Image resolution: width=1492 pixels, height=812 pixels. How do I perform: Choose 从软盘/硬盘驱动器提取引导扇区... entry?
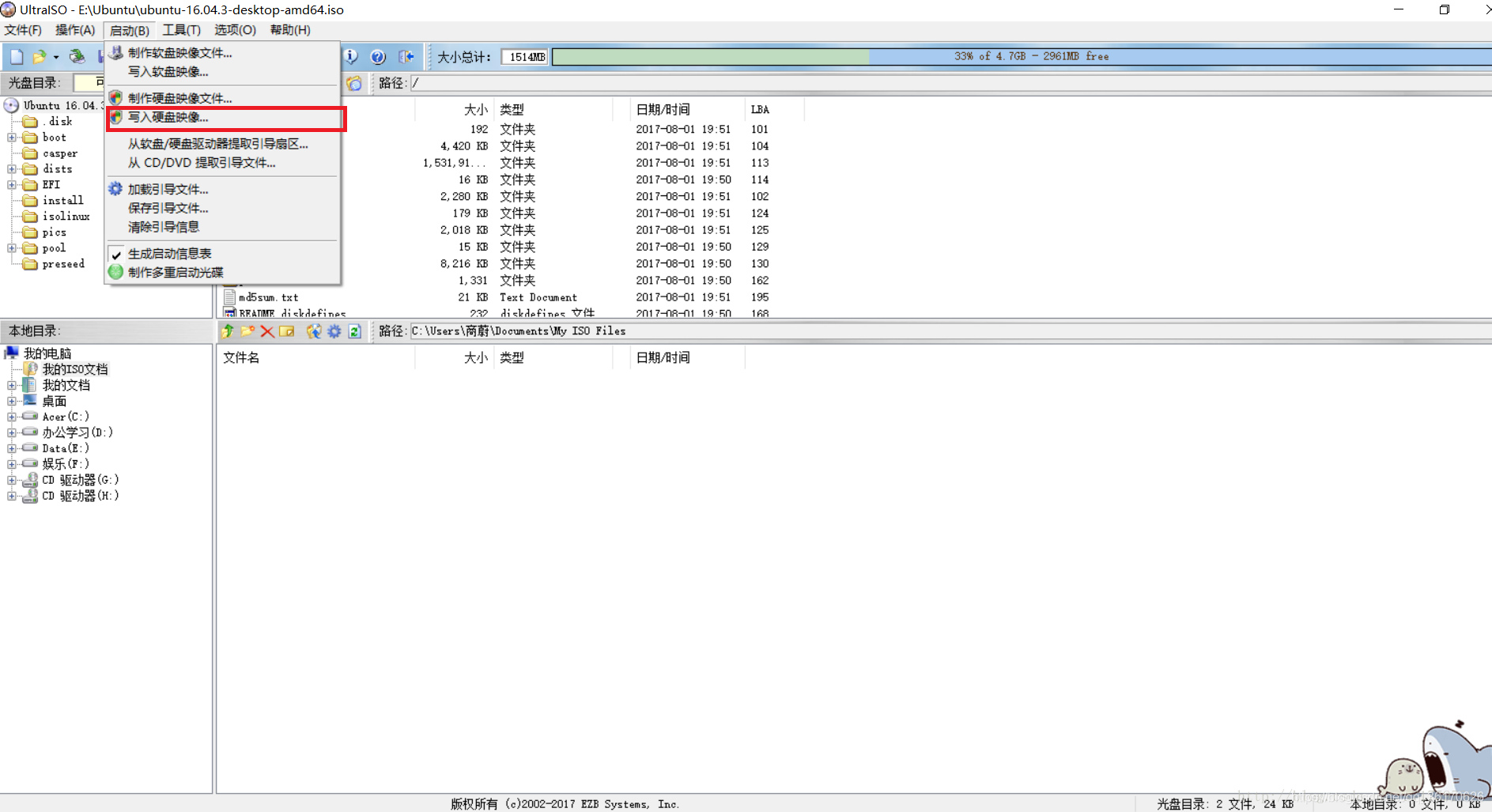pos(223,144)
